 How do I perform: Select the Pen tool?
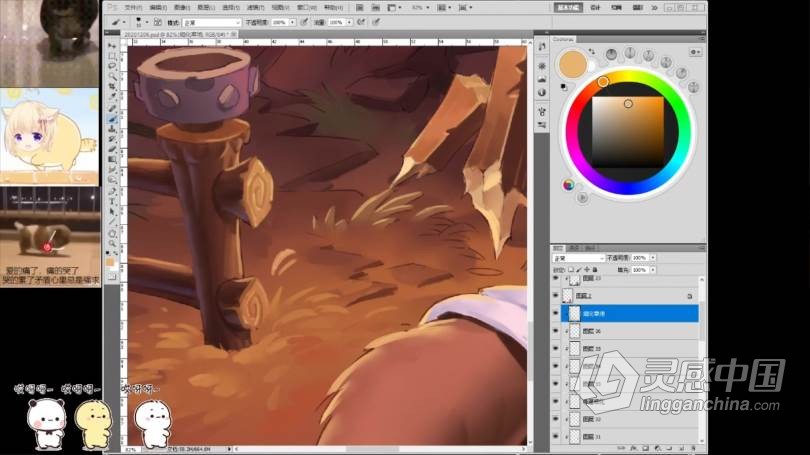point(112,192)
